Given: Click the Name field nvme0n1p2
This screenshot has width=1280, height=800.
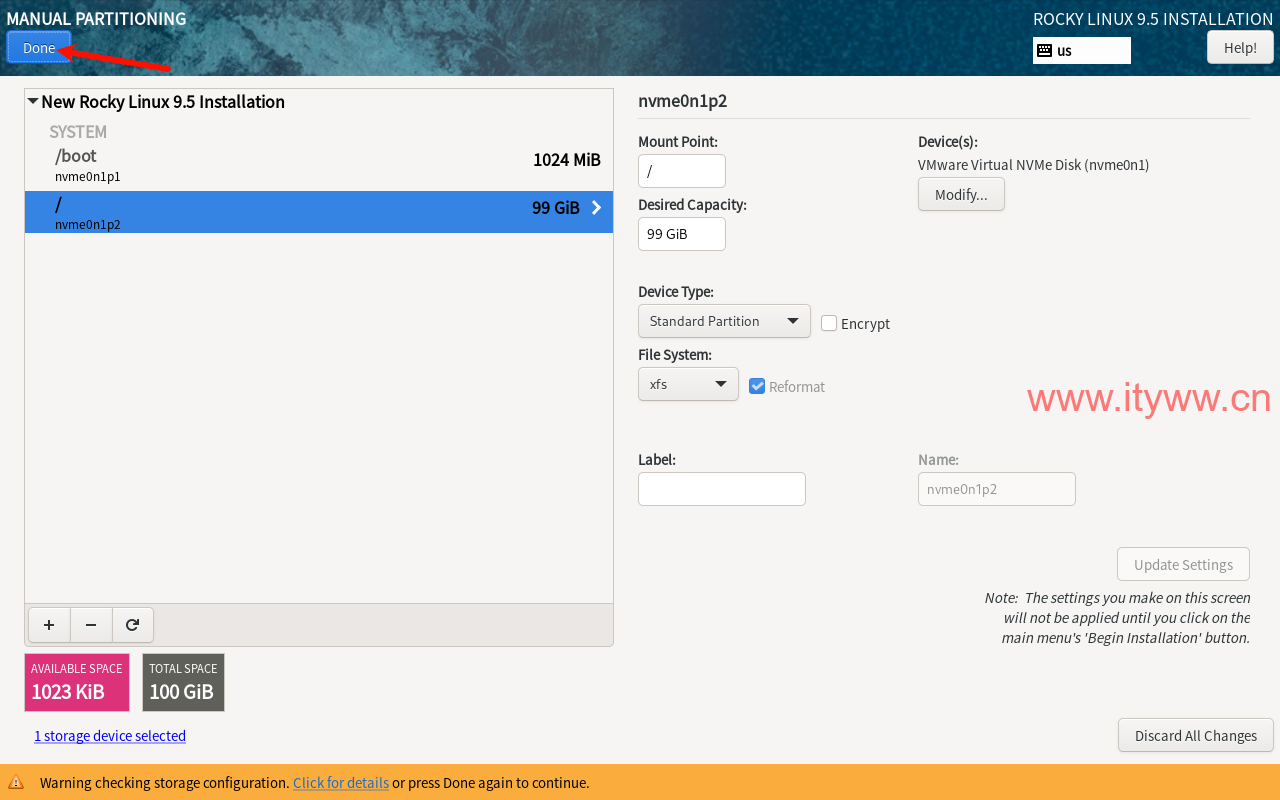Looking at the screenshot, I should coord(997,489).
